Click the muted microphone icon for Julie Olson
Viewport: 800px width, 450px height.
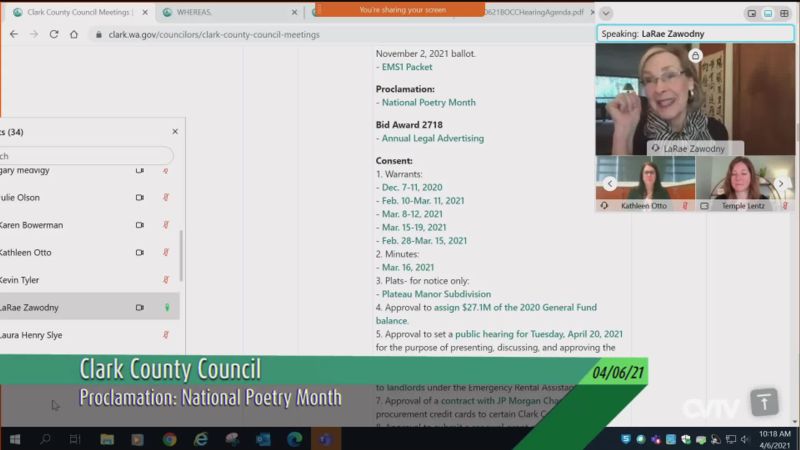click(166, 198)
